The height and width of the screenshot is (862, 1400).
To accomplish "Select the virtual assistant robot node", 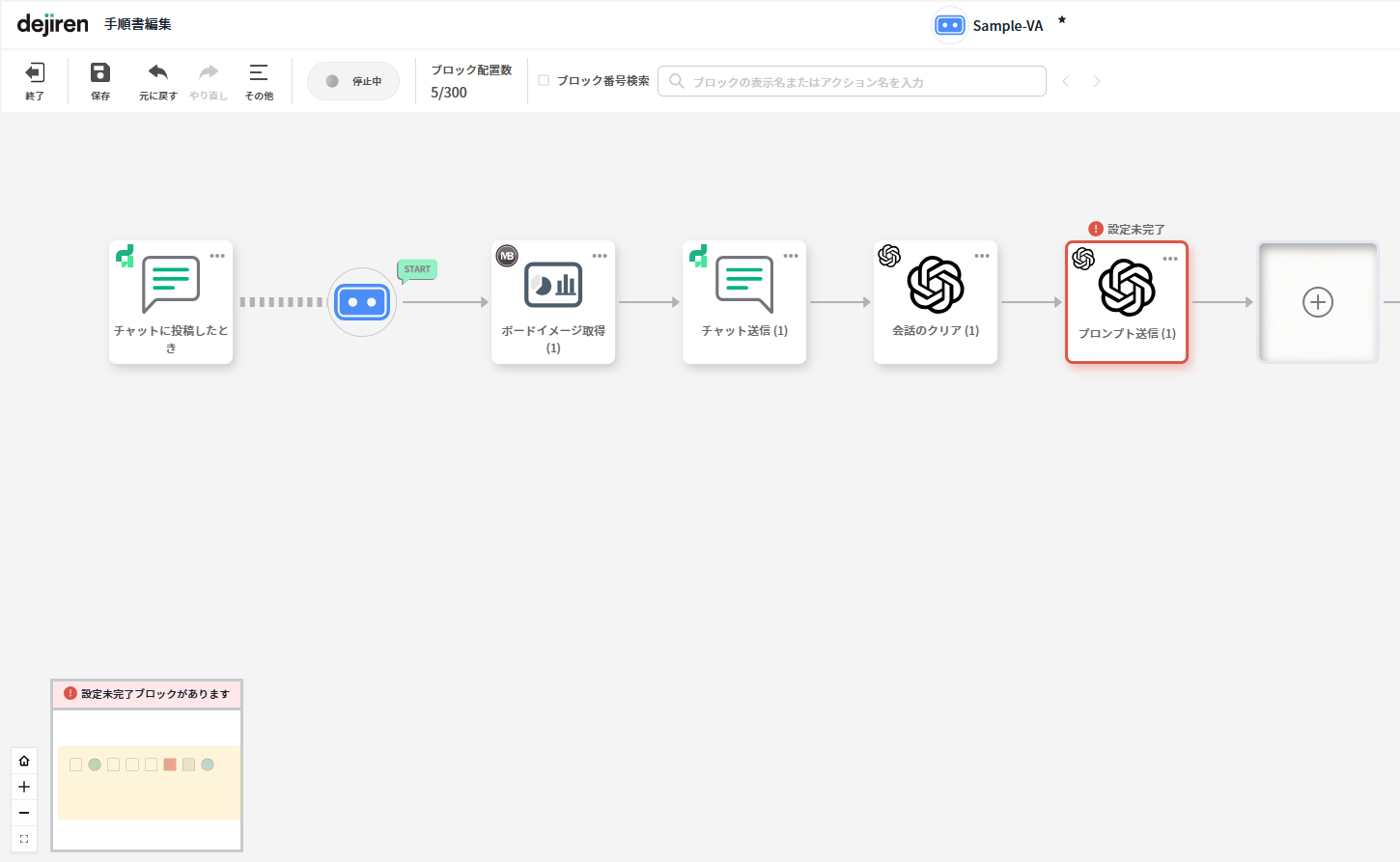I will [362, 302].
